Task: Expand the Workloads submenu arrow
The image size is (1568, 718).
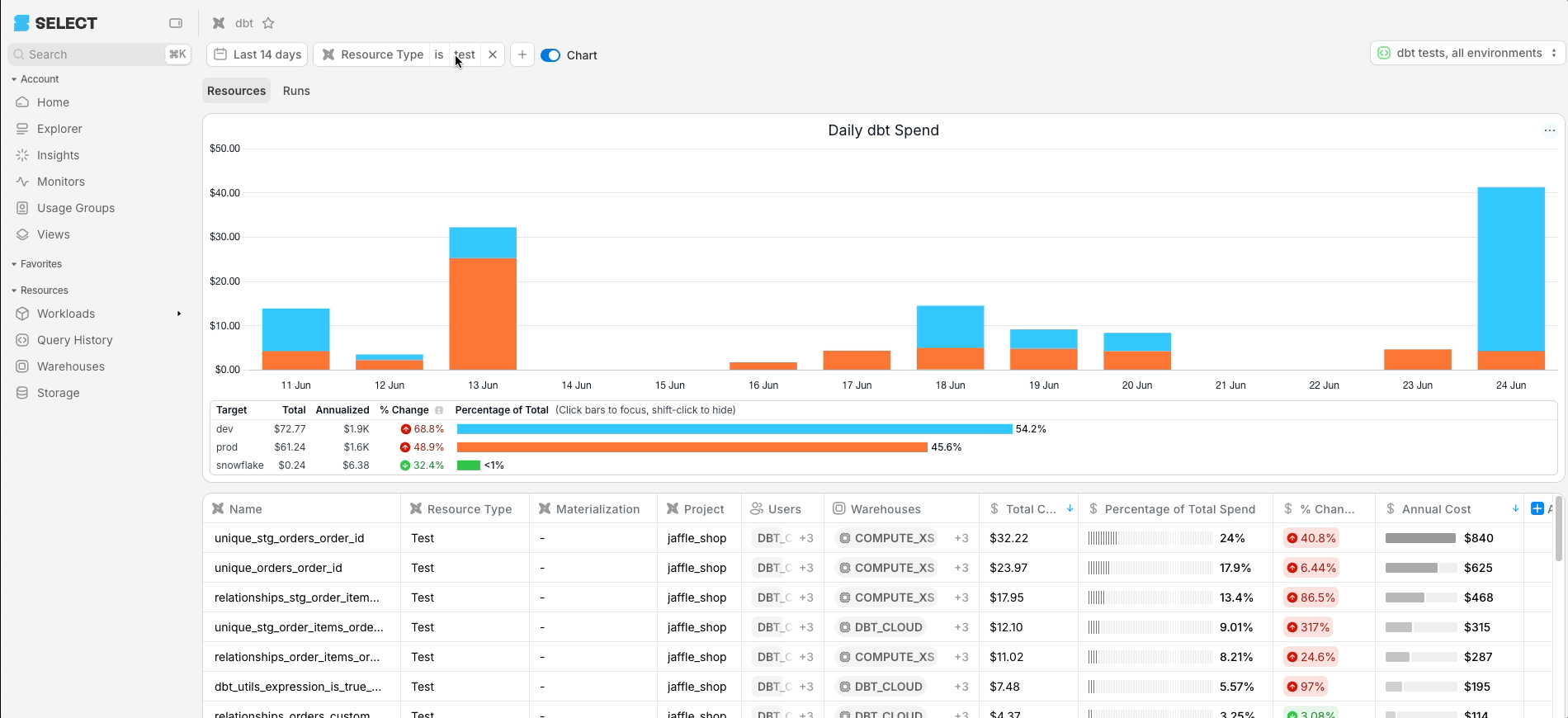Action: 179,314
